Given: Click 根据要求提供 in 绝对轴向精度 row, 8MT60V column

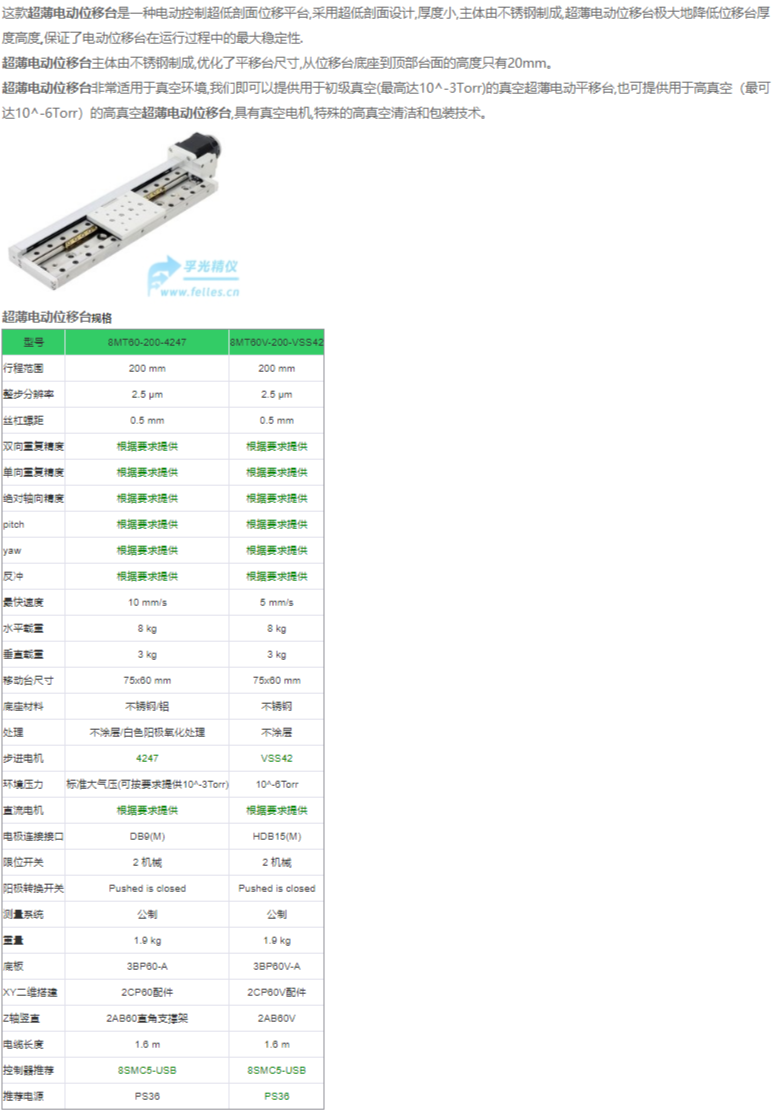Looking at the screenshot, I should coord(277,498).
